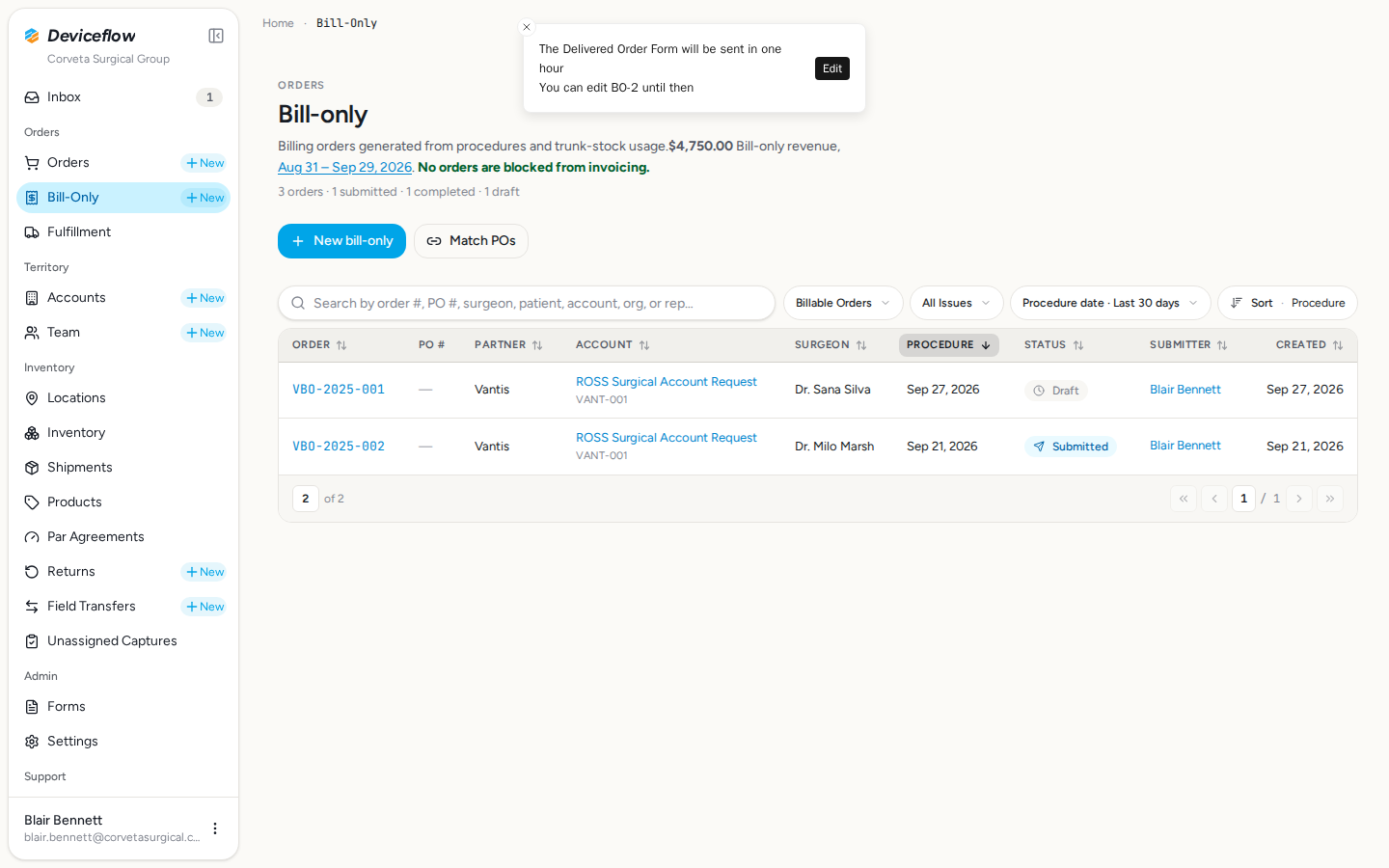The height and width of the screenshot is (868, 1389).
Task: Collapse the sidebar panel icon
Action: [x=216, y=36]
